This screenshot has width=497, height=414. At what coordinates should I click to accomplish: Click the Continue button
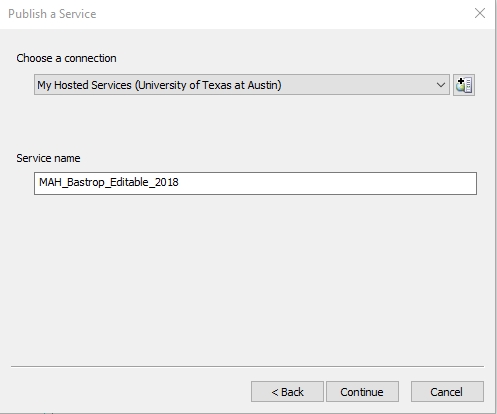click(x=362, y=392)
